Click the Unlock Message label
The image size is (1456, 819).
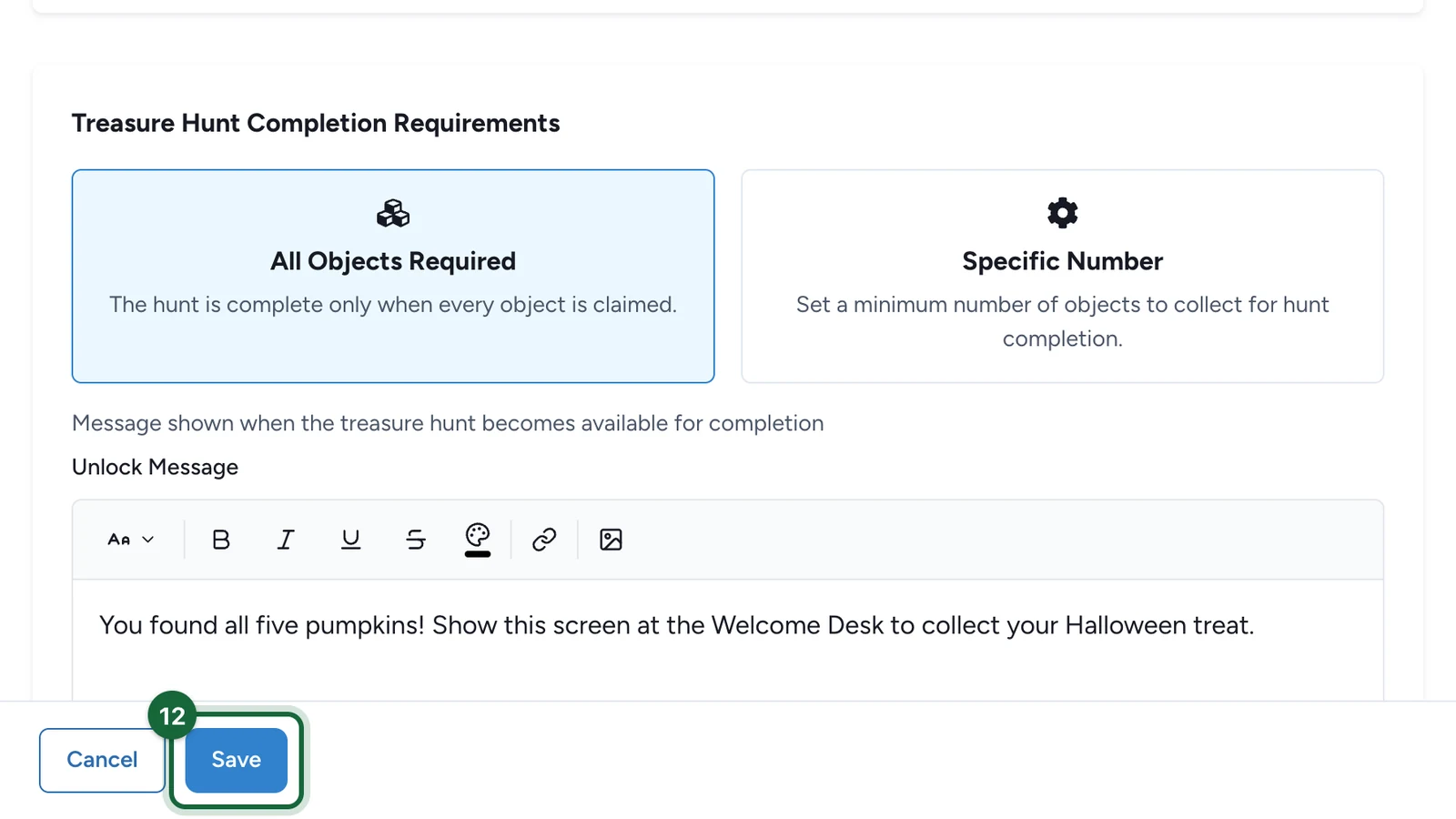click(155, 467)
